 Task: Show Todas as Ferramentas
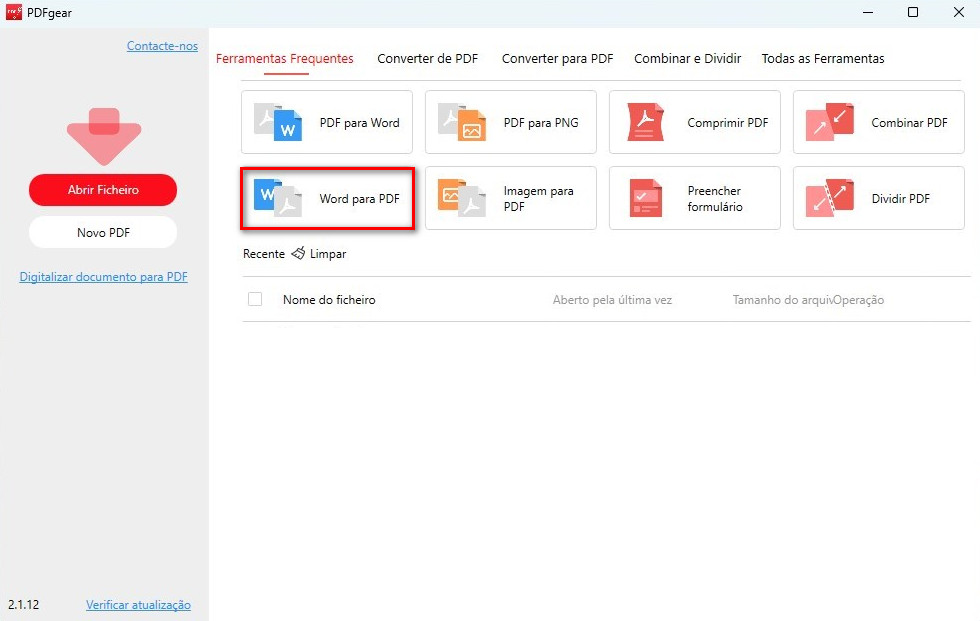coord(823,58)
